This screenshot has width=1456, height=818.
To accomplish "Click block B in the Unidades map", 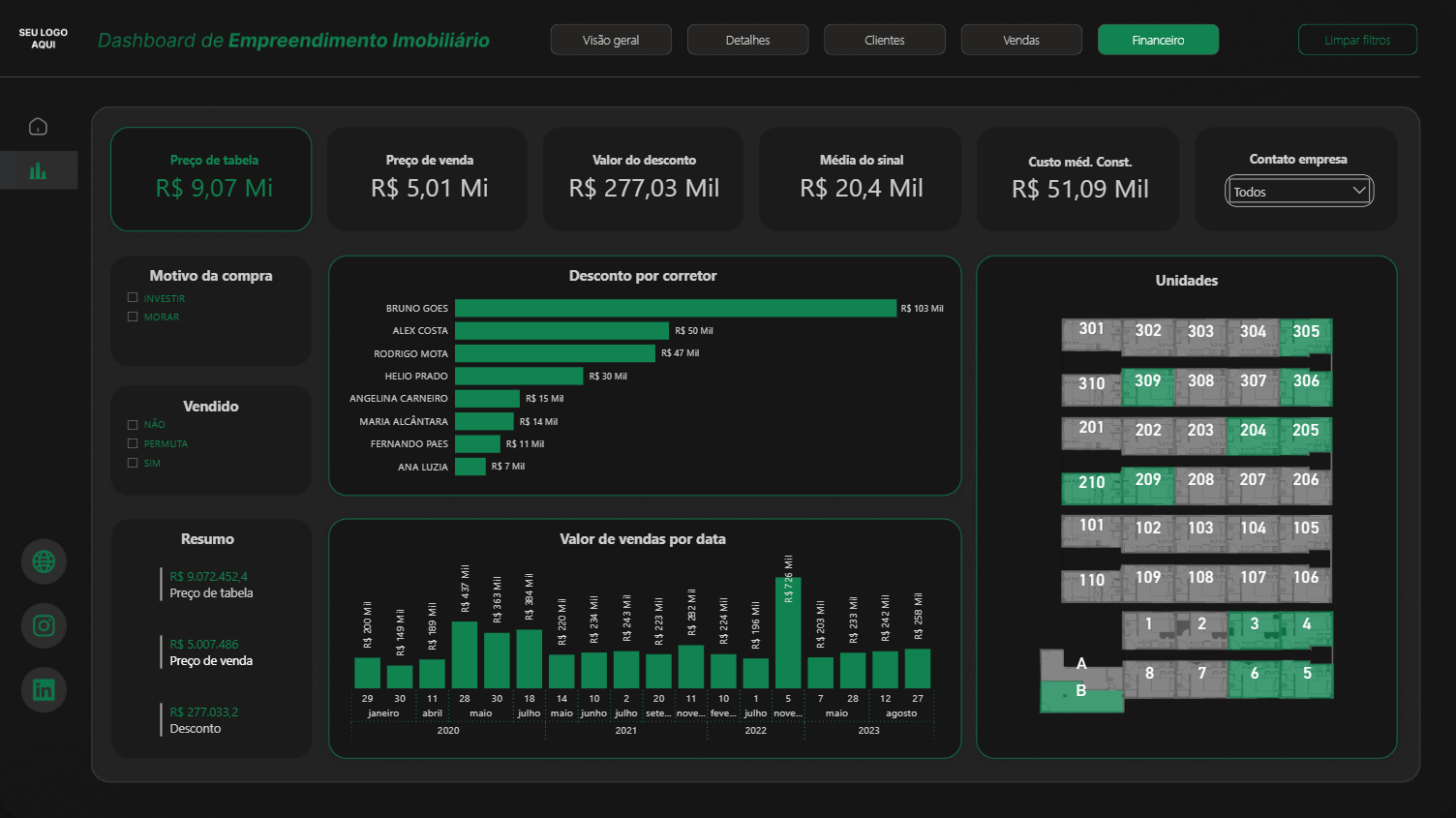I will coord(1081,691).
